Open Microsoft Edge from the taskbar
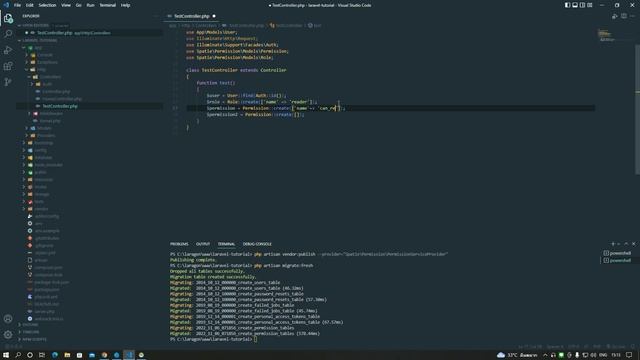 (55, 355)
